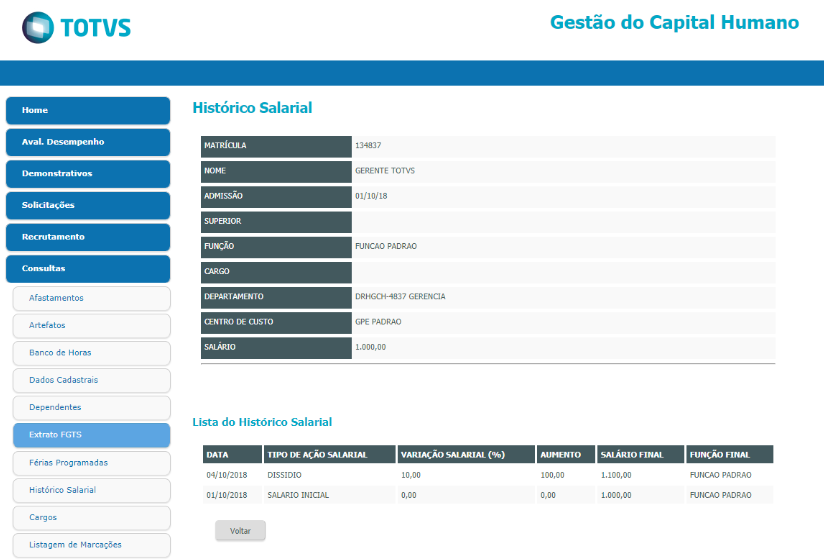
Task: Select the highlighted Extrato FGTS item
Action: click(x=91, y=435)
